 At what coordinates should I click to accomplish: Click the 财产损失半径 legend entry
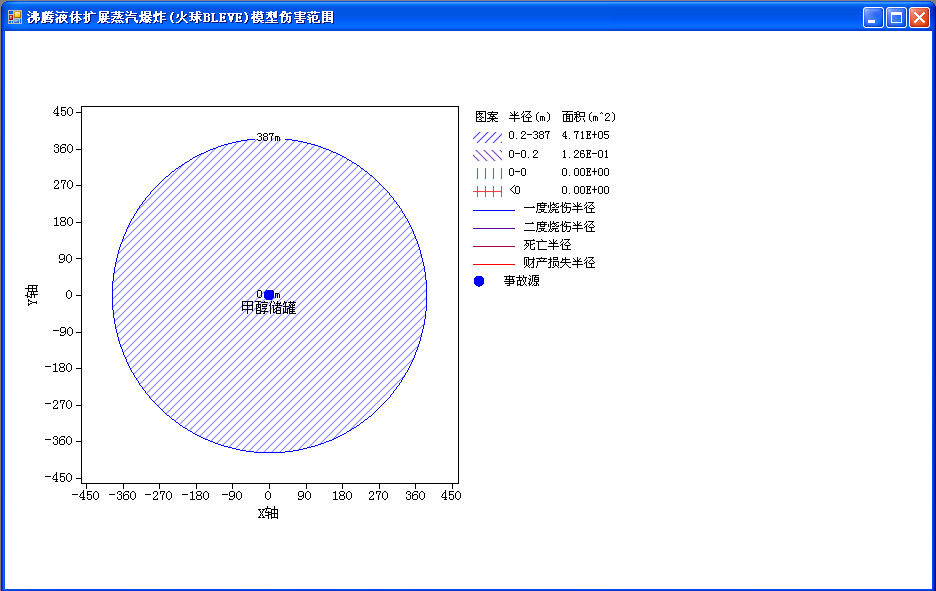point(559,263)
